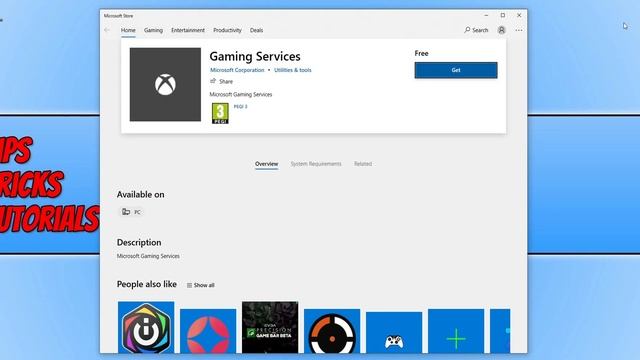Screen dimensions: 640x360
Task: Click the Share icon under Gaming Services
Action: [213, 81]
